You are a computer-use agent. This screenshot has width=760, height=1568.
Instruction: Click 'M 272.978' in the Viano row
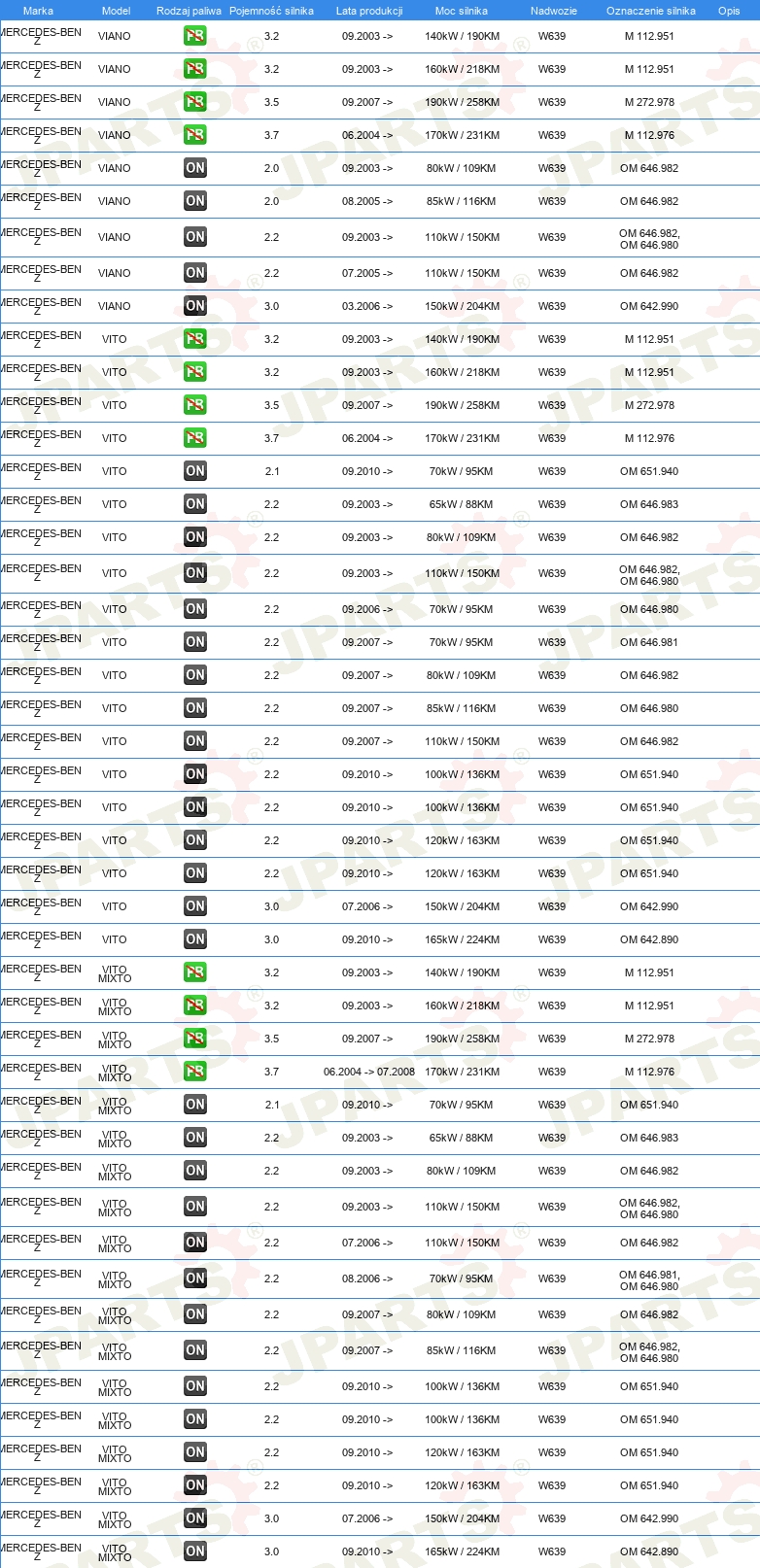pos(649,102)
